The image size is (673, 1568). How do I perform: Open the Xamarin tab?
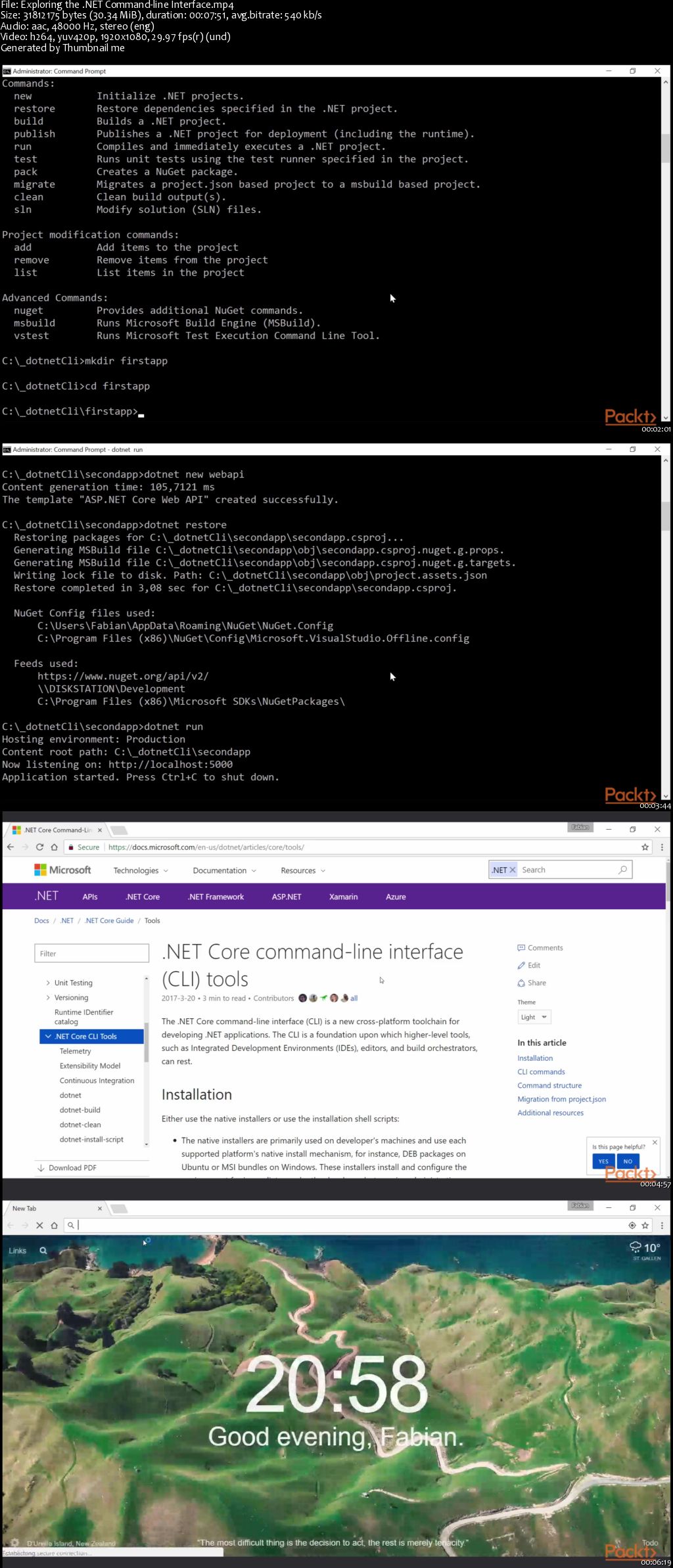(x=343, y=897)
